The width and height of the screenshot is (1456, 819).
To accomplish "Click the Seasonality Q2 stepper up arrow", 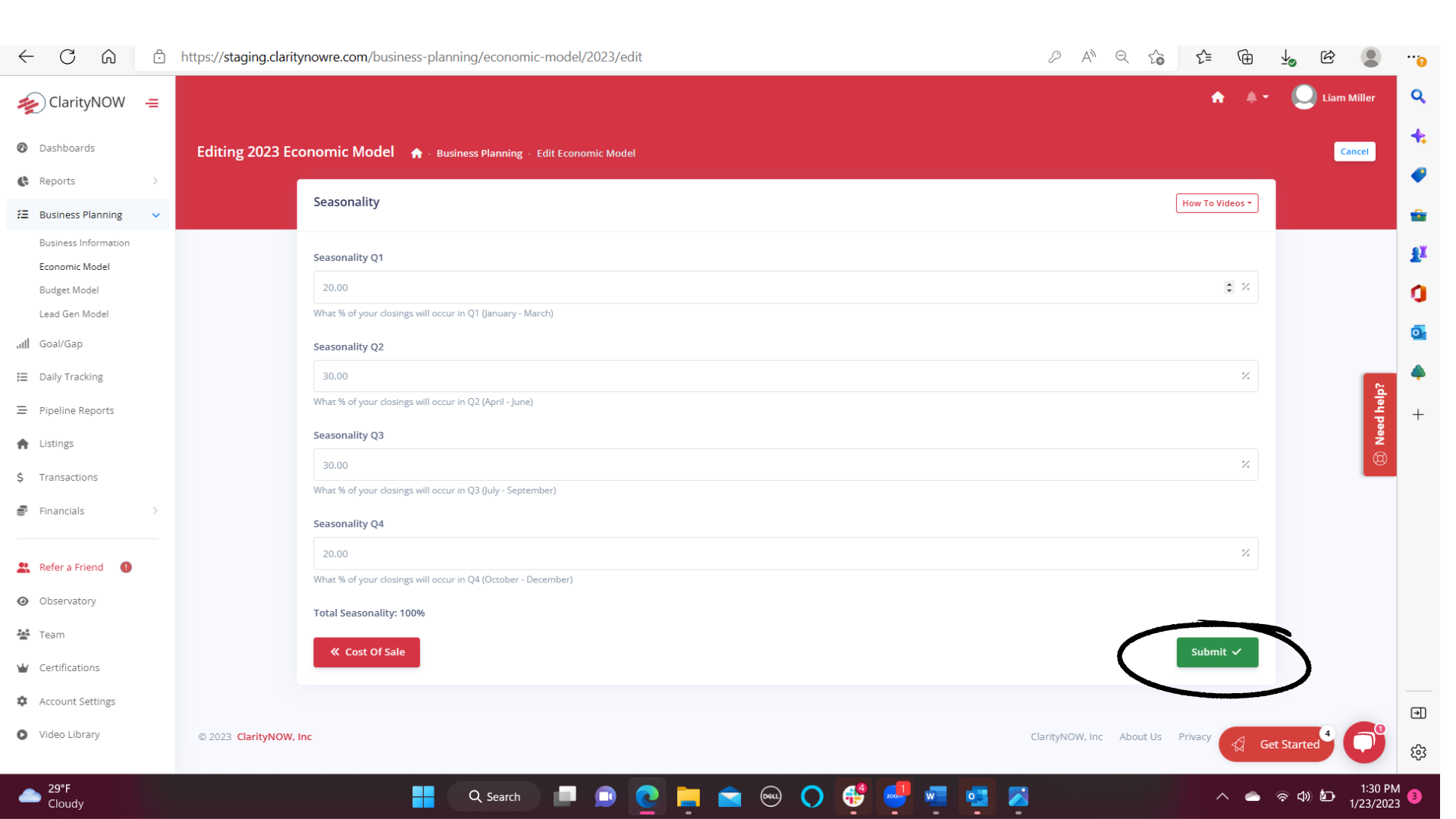I will [1228, 372].
